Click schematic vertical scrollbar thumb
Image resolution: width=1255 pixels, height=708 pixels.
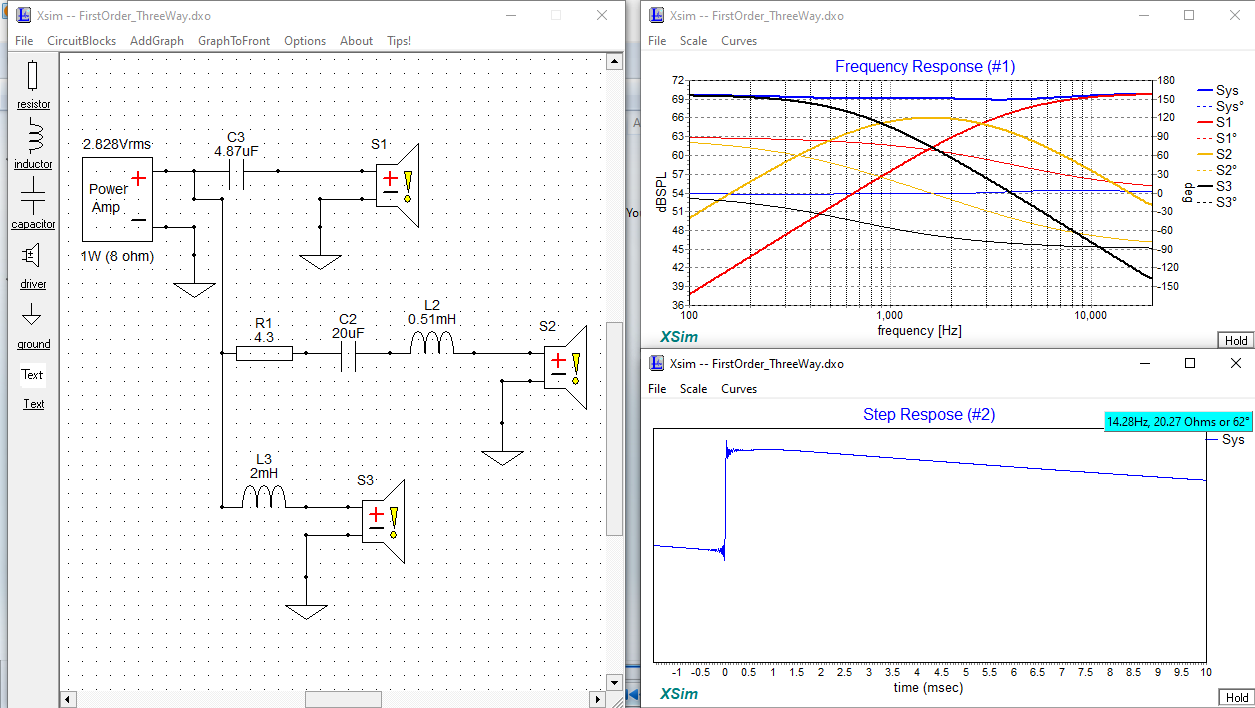coord(615,428)
